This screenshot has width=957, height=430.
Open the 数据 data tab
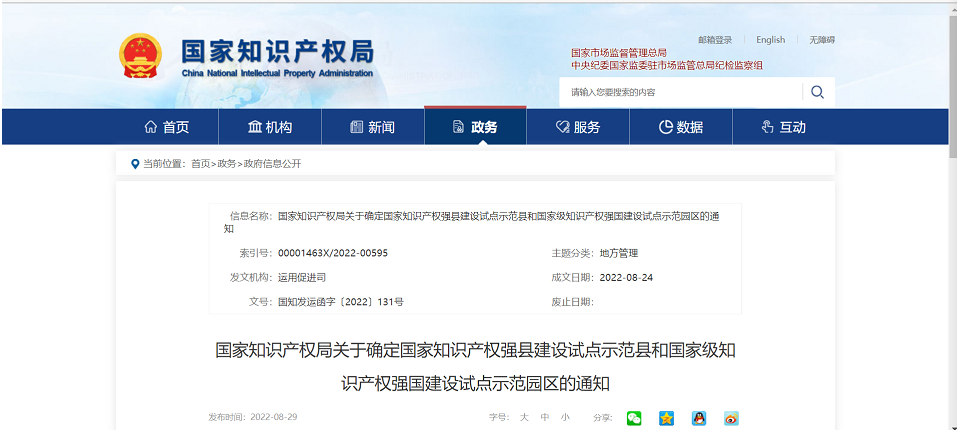point(681,127)
